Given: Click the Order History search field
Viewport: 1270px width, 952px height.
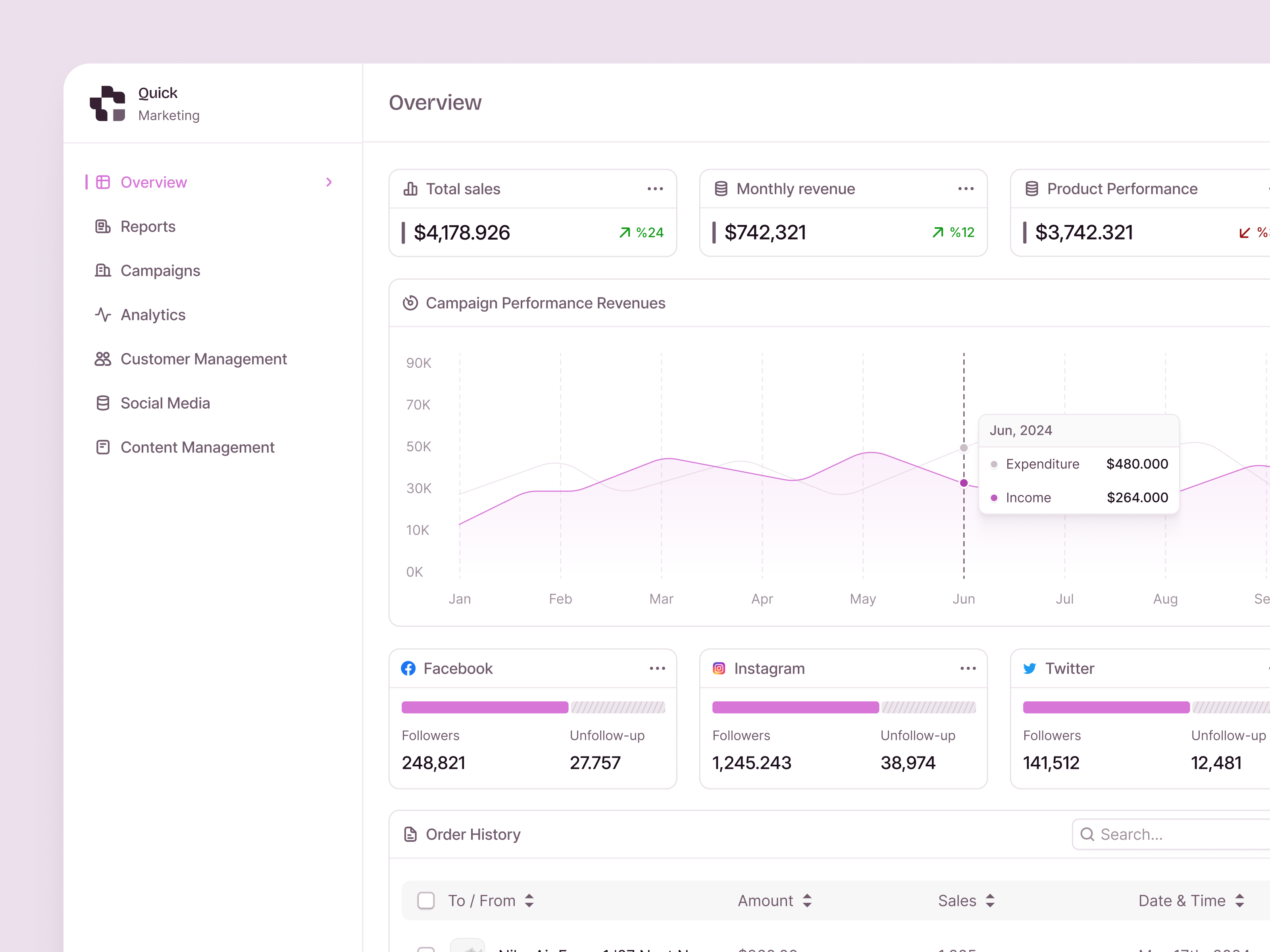Looking at the screenshot, I should click(x=1171, y=834).
